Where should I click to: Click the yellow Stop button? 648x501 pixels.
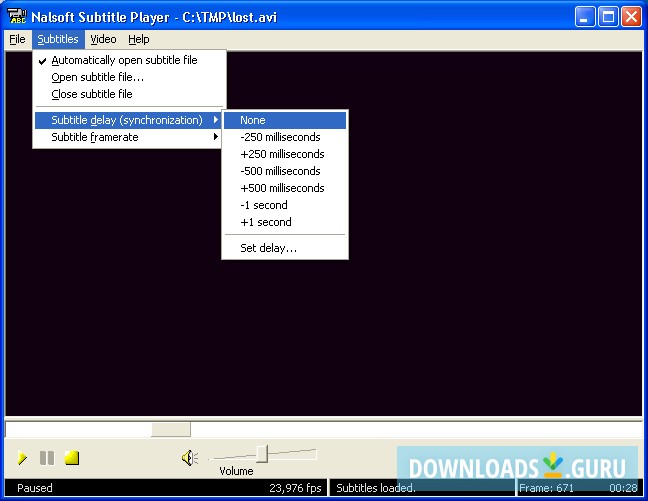click(x=71, y=458)
